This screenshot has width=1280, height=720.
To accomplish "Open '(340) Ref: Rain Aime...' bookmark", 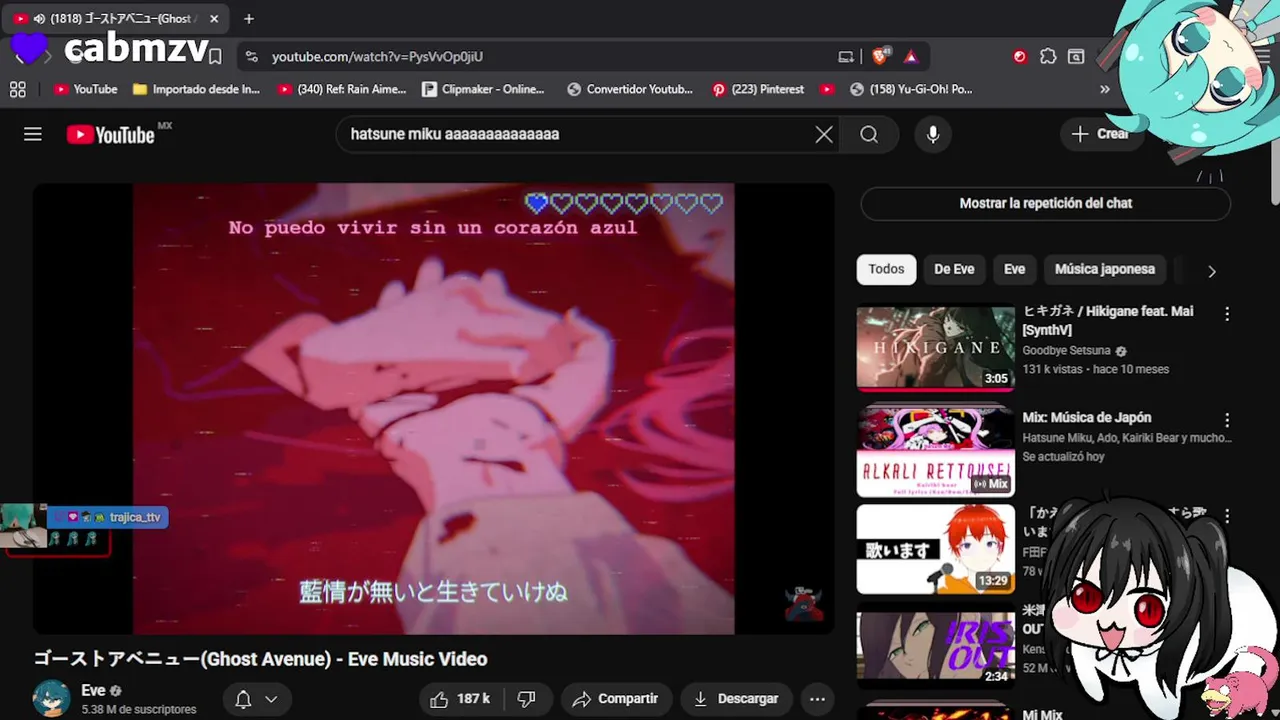I will pos(342,89).
